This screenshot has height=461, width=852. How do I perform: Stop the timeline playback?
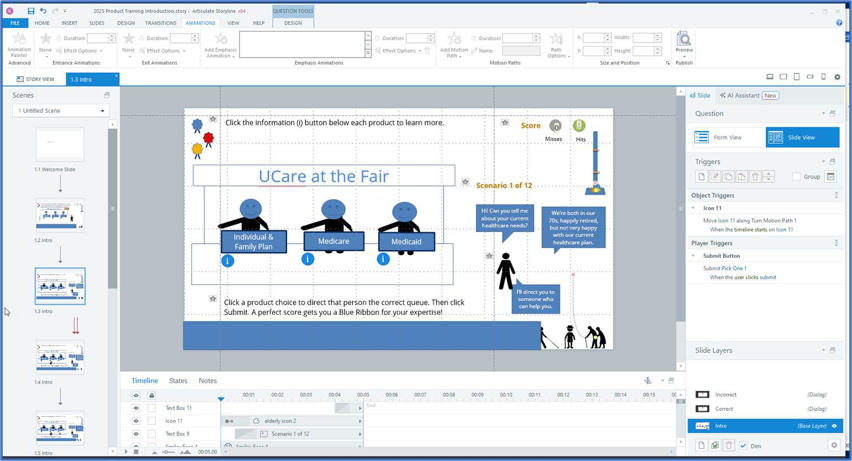(136, 452)
